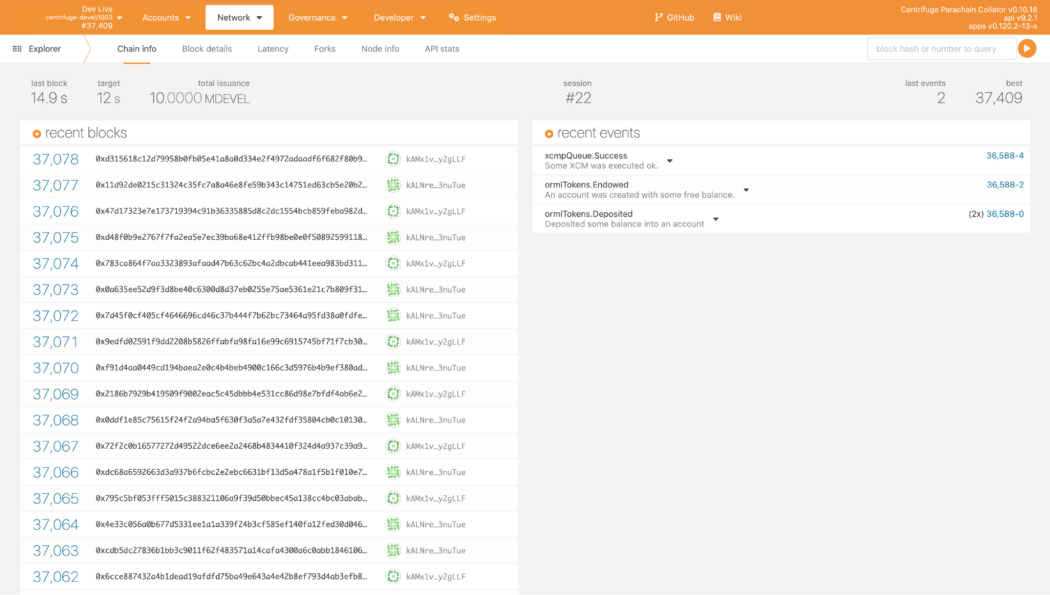Click hash of block 37,077
Screen dimensions: 1050x595
coord(231,185)
